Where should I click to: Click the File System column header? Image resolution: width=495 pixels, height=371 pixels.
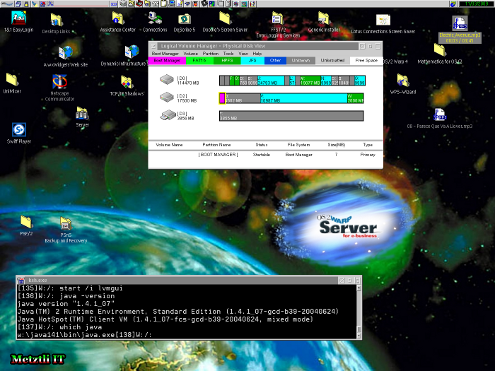pos(299,145)
